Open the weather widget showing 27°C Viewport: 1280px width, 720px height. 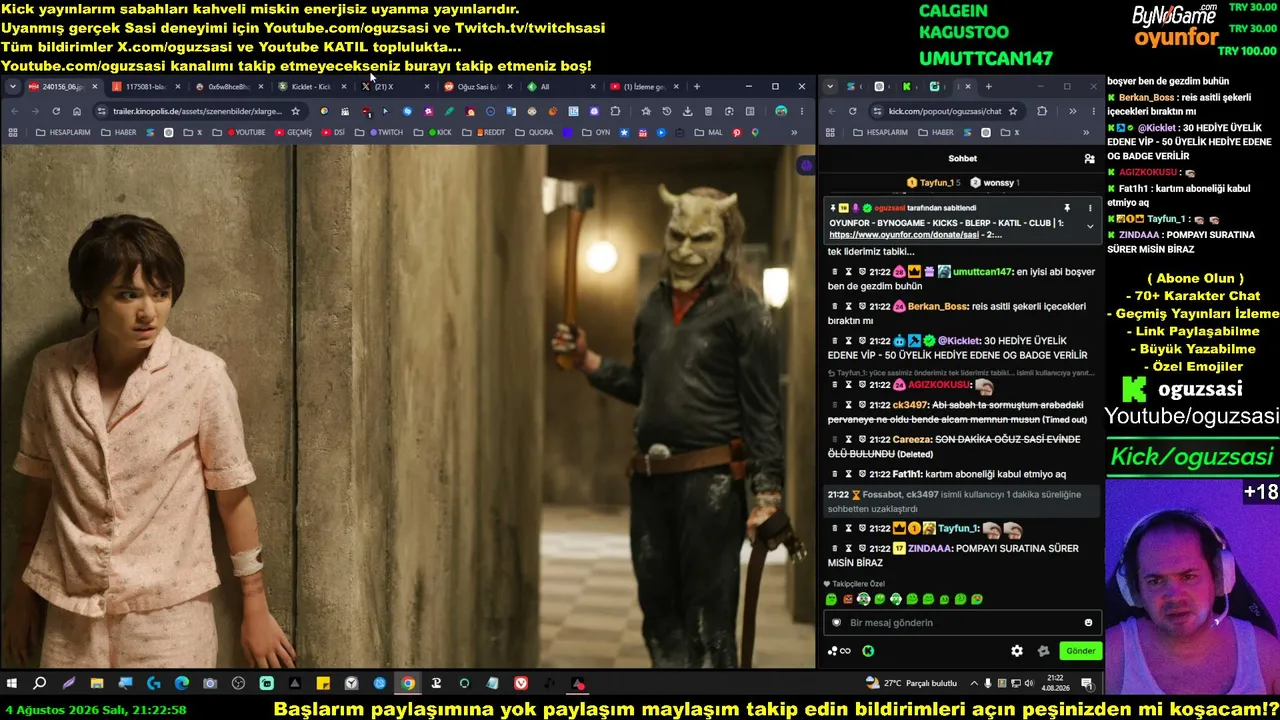(x=911, y=684)
